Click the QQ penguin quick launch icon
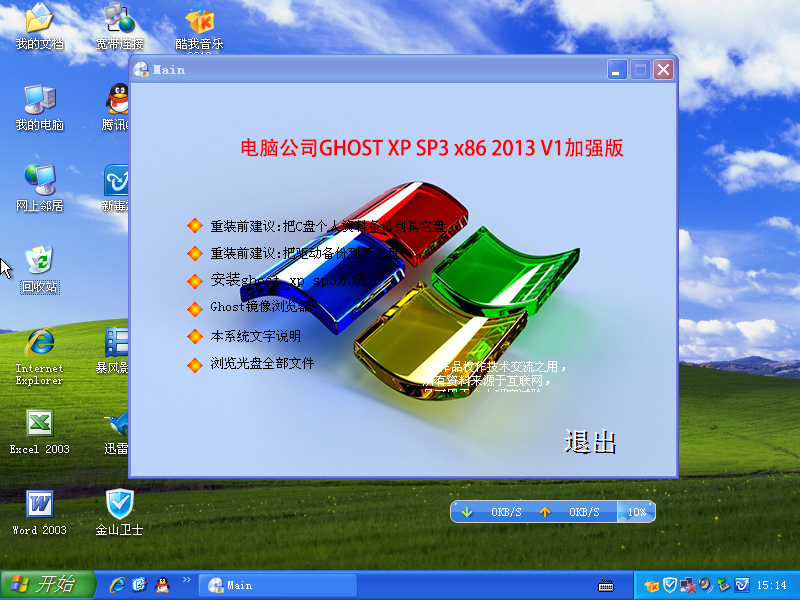 point(162,585)
